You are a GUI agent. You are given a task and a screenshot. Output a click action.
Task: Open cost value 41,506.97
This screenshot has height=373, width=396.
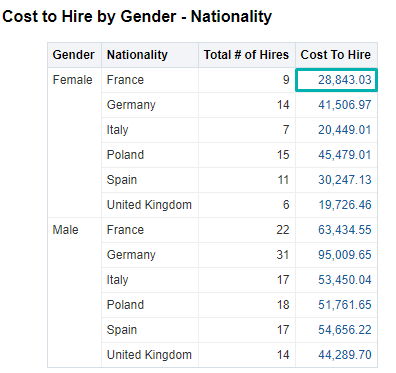345,105
